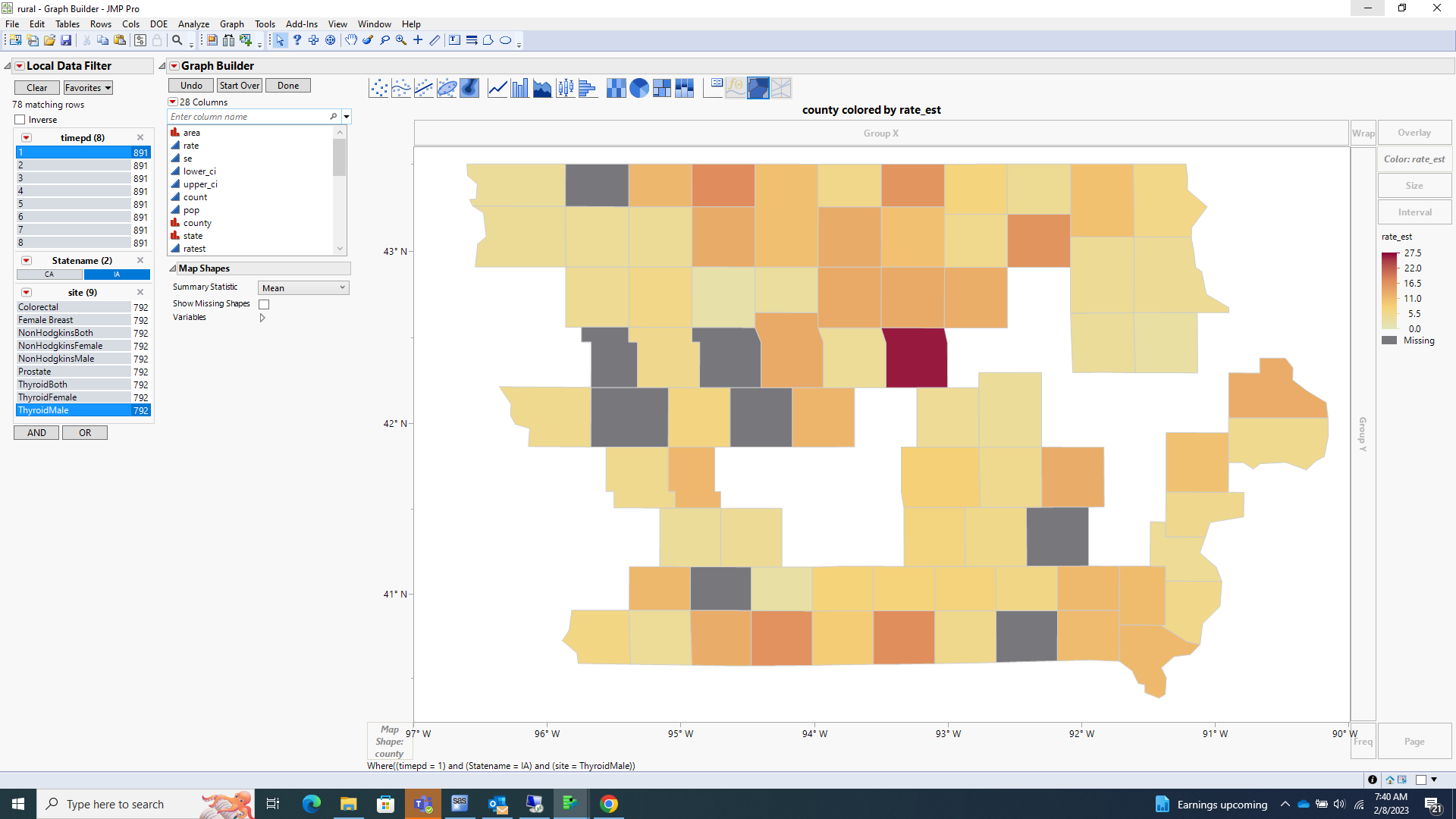This screenshot has height=819, width=1456.
Task: Select timepd value 3 in the filter
Action: tap(74, 177)
